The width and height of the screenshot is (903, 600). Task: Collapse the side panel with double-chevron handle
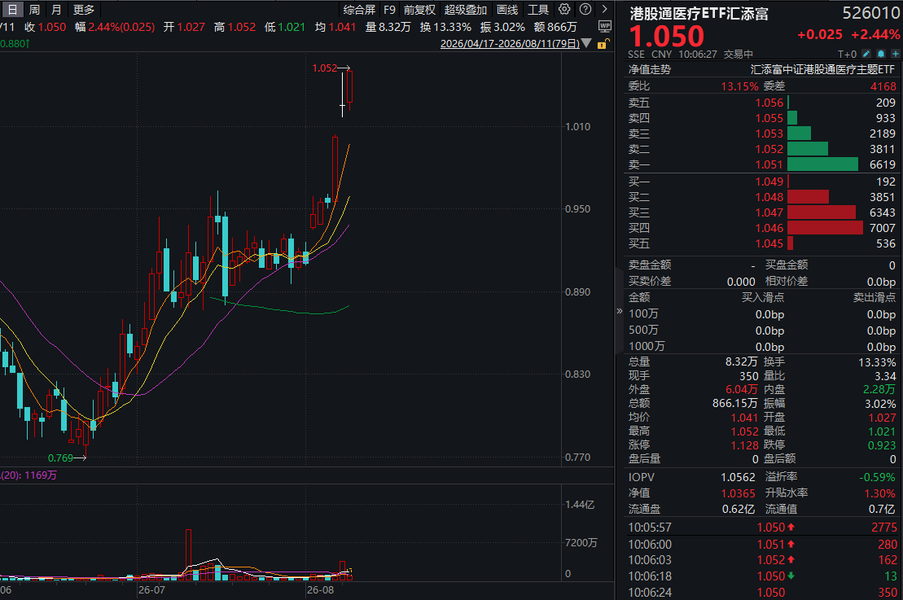coord(619,311)
